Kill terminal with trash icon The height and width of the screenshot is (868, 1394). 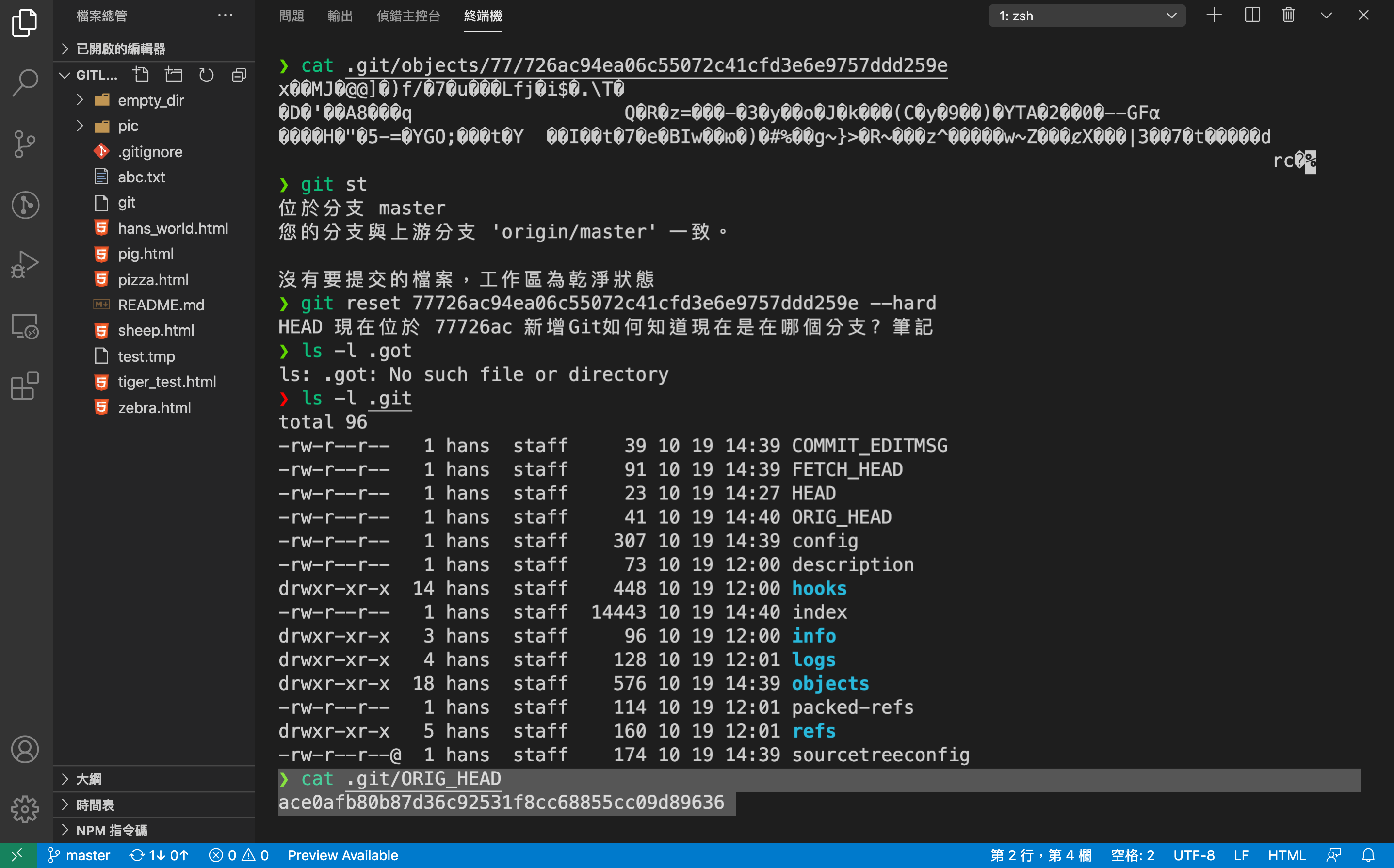(x=1288, y=15)
